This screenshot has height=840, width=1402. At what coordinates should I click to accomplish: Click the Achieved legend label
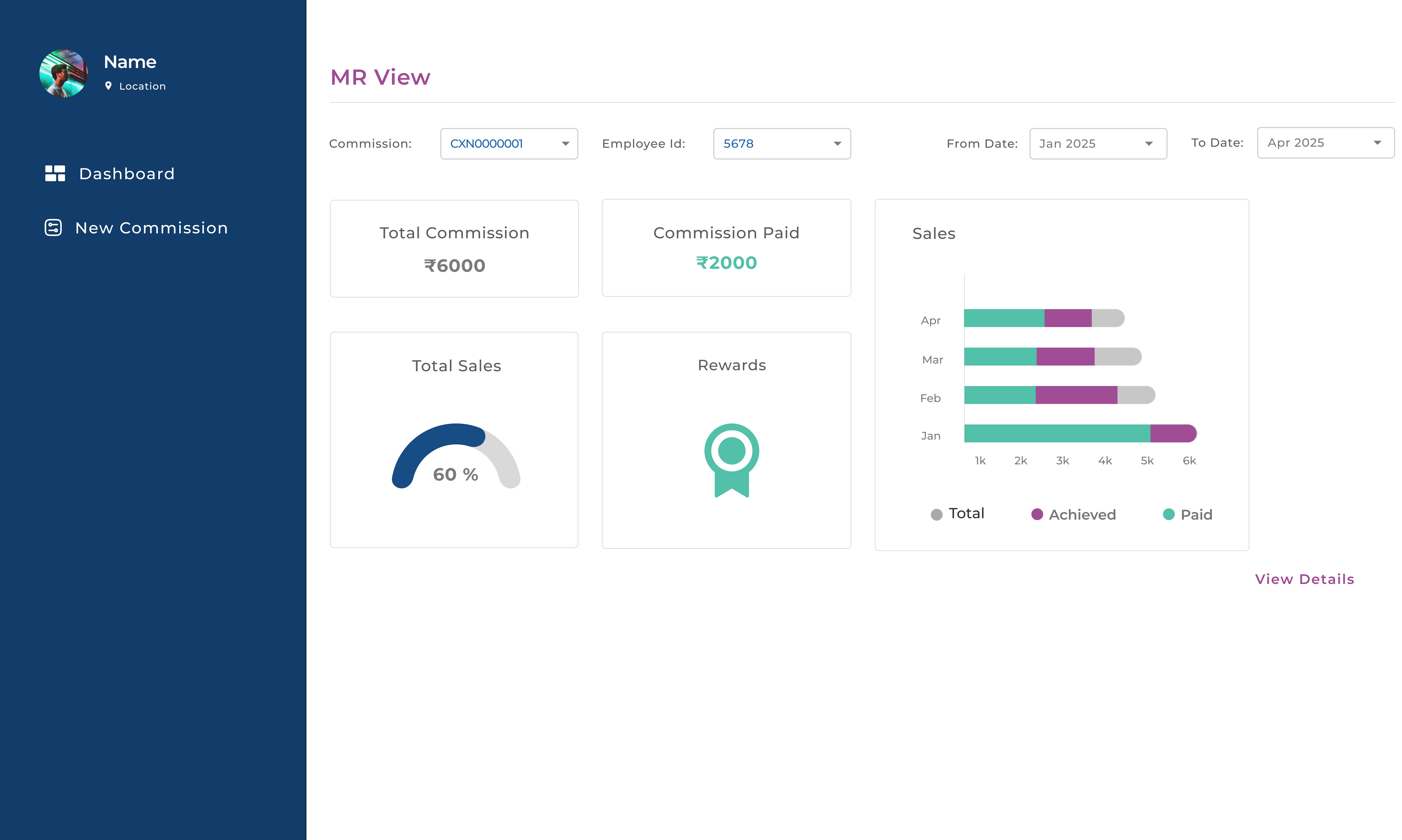click(x=1082, y=515)
